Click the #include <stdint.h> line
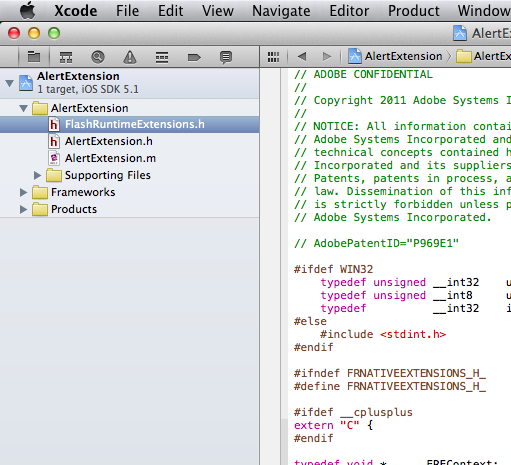This screenshot has width=511, height=465. point(383,334)
